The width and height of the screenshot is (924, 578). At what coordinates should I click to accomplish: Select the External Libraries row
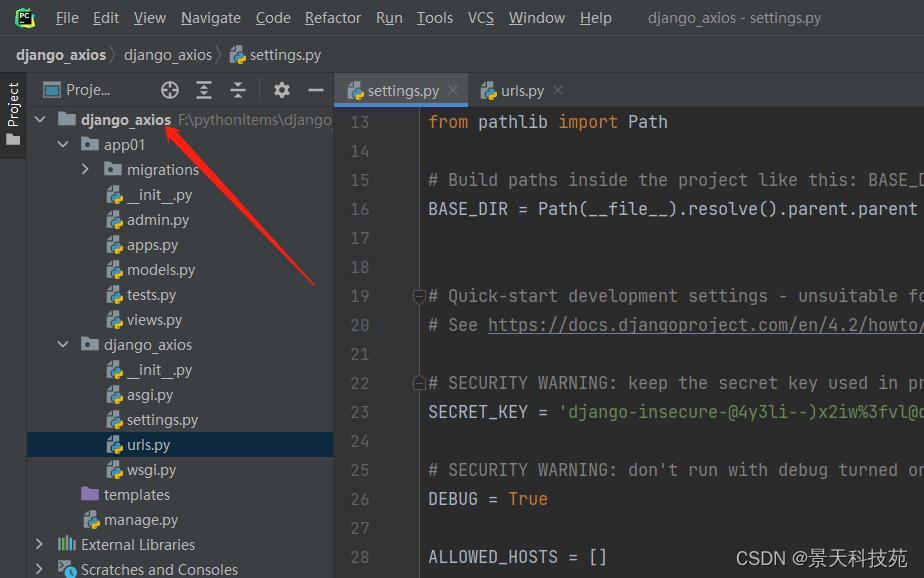(x=180, y=544)
